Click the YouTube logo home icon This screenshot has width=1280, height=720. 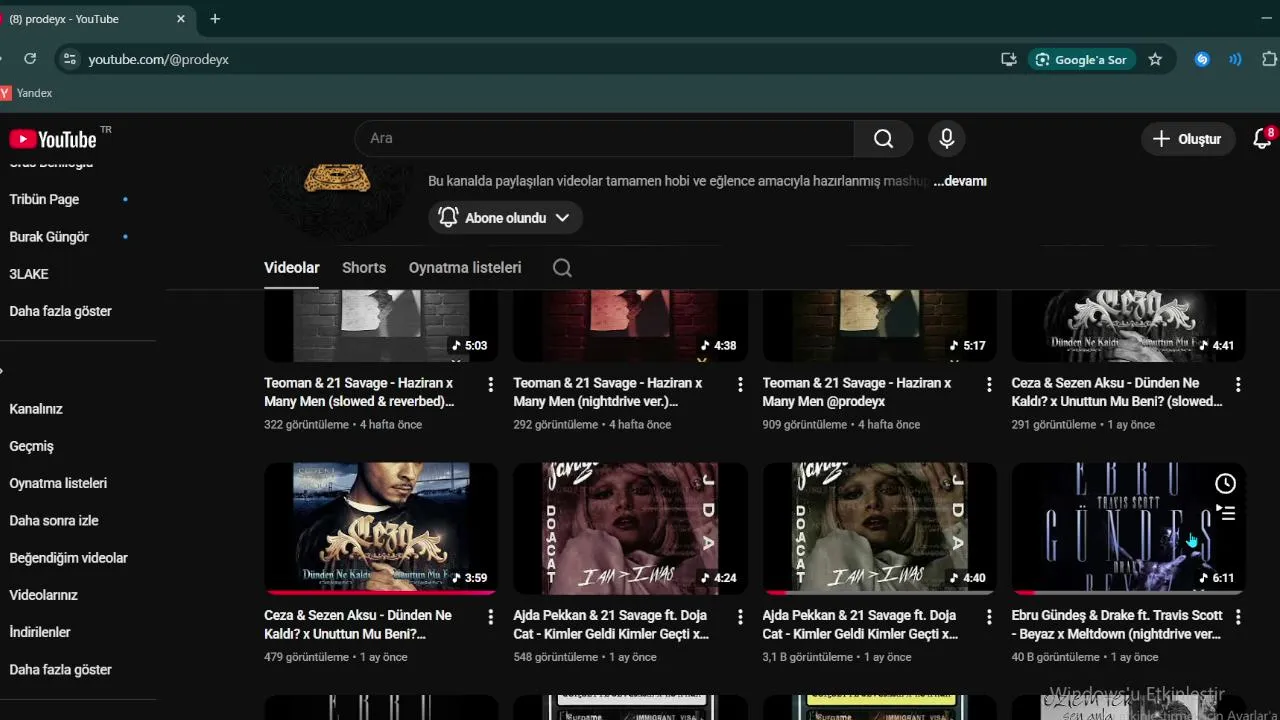(53, 139)
